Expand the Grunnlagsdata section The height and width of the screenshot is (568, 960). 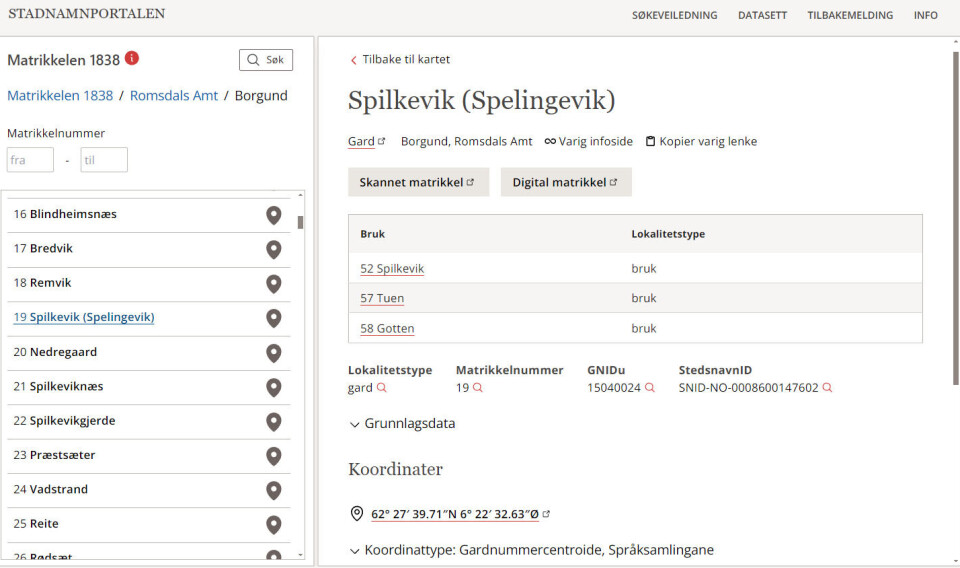402,424
